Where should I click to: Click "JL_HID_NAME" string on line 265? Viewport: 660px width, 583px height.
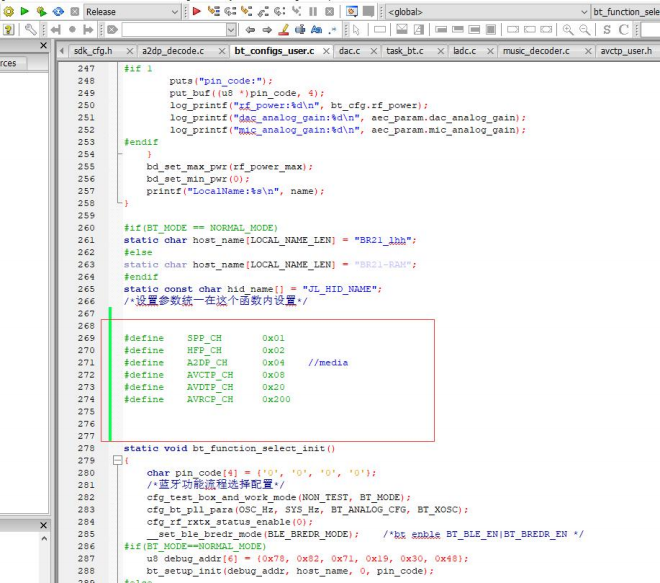point(339,289)
